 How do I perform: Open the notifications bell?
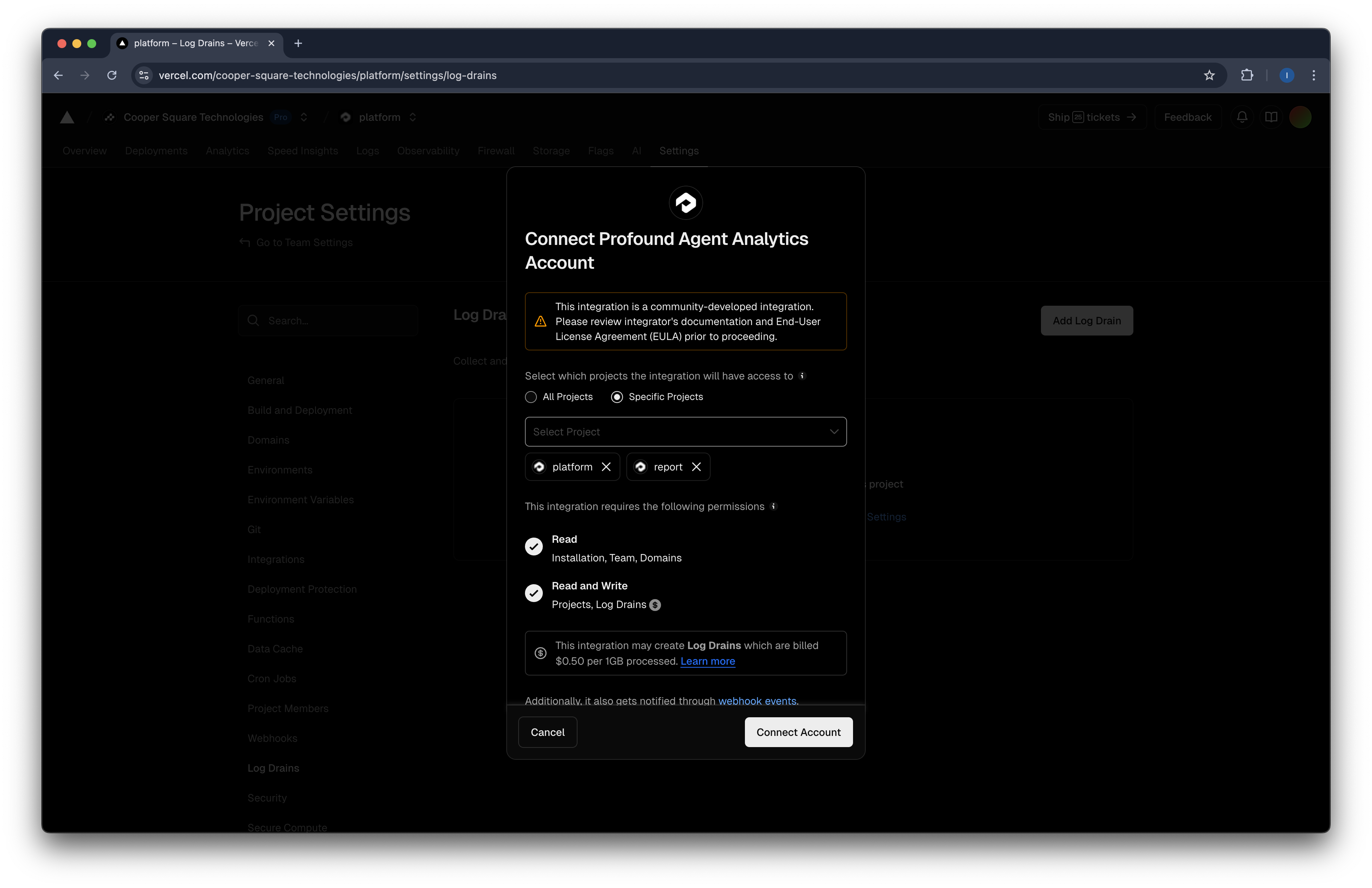1242,117
